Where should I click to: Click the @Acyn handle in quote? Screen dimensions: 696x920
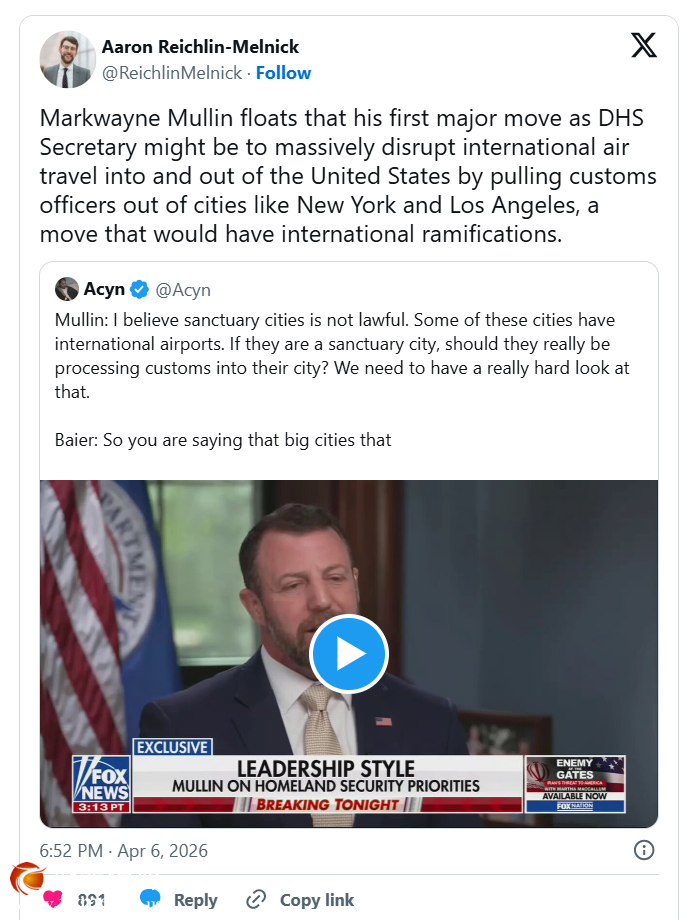183,290
